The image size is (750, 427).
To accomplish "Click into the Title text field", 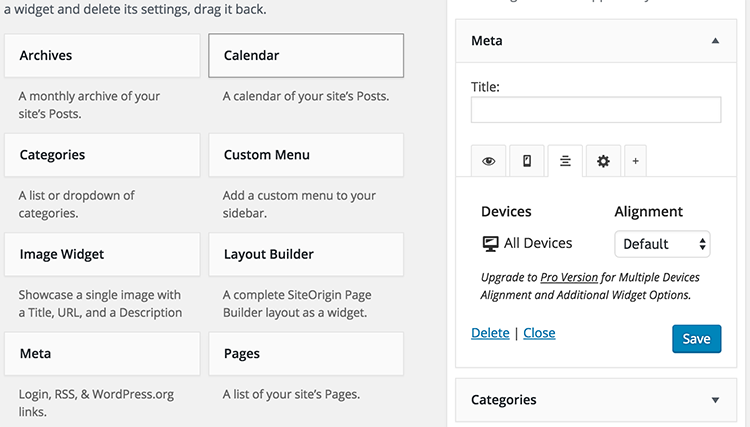I will (595, 110).
